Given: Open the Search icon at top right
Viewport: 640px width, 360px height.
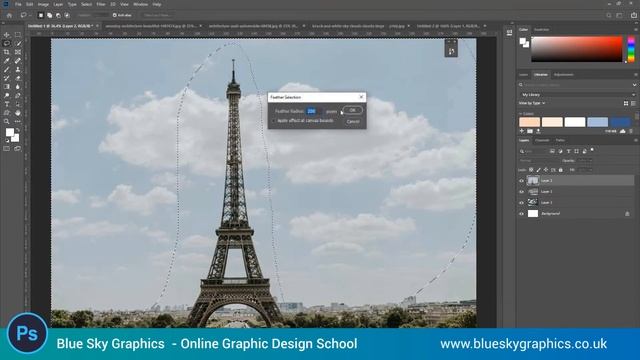Looking at the screenshot, I should pyautogui.click(x=609, y=15).
